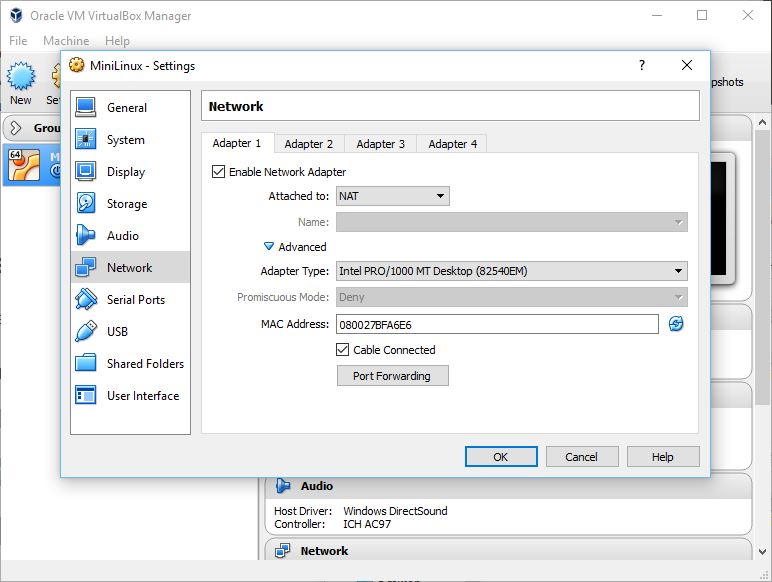772x582 pixels.
Task: Generate a new random MAC address
Action: click(676, 324)
